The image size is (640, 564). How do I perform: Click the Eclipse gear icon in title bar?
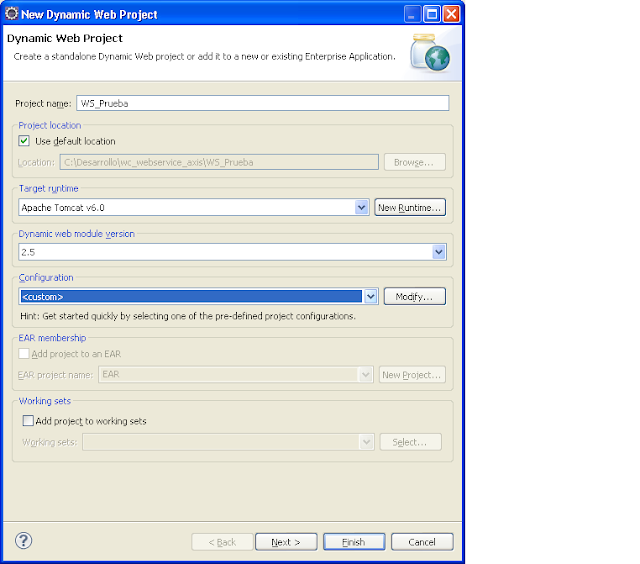coord(11,14)
